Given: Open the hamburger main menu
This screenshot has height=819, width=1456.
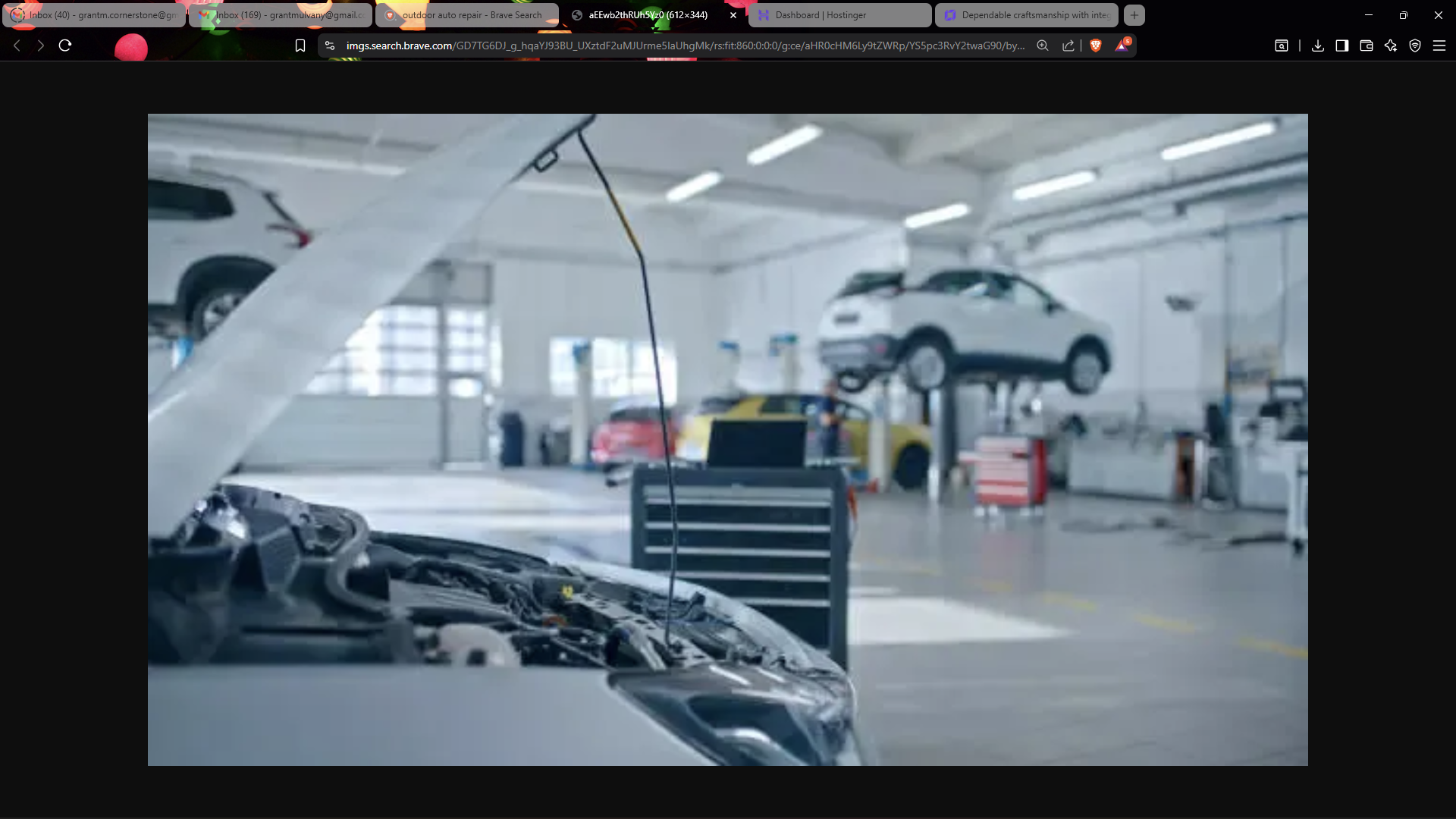Looking at the screenshot, I should [1439, 45].
